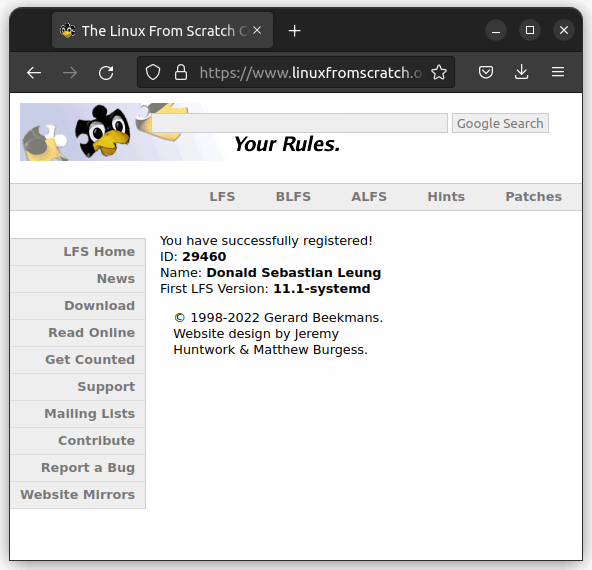The width and height of the screenshot is (592, 570).
Task: Go to LFS Home in sidebar
Action: tap(78, 252)
